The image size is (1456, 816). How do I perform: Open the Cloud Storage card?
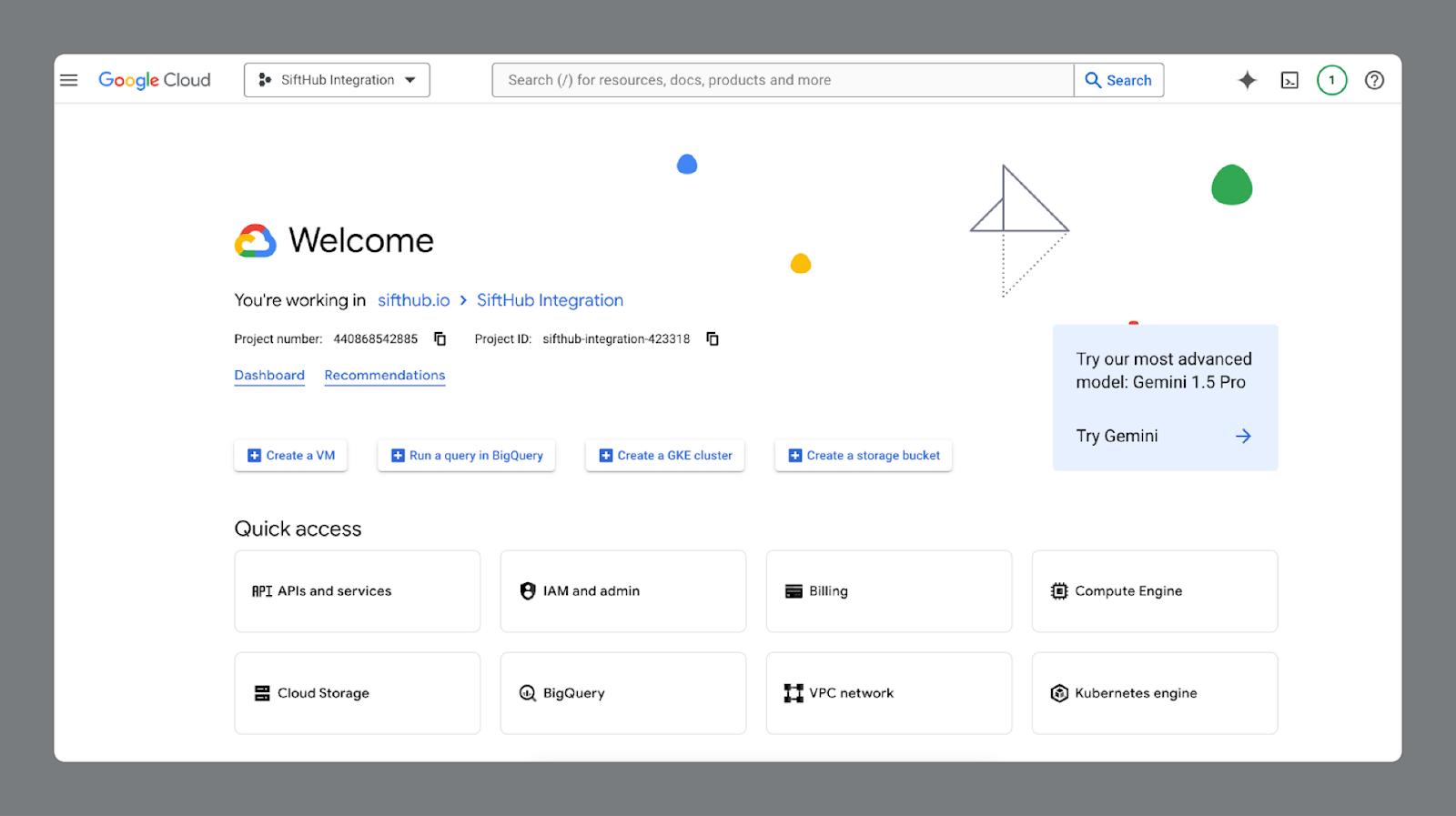(358, 693)
